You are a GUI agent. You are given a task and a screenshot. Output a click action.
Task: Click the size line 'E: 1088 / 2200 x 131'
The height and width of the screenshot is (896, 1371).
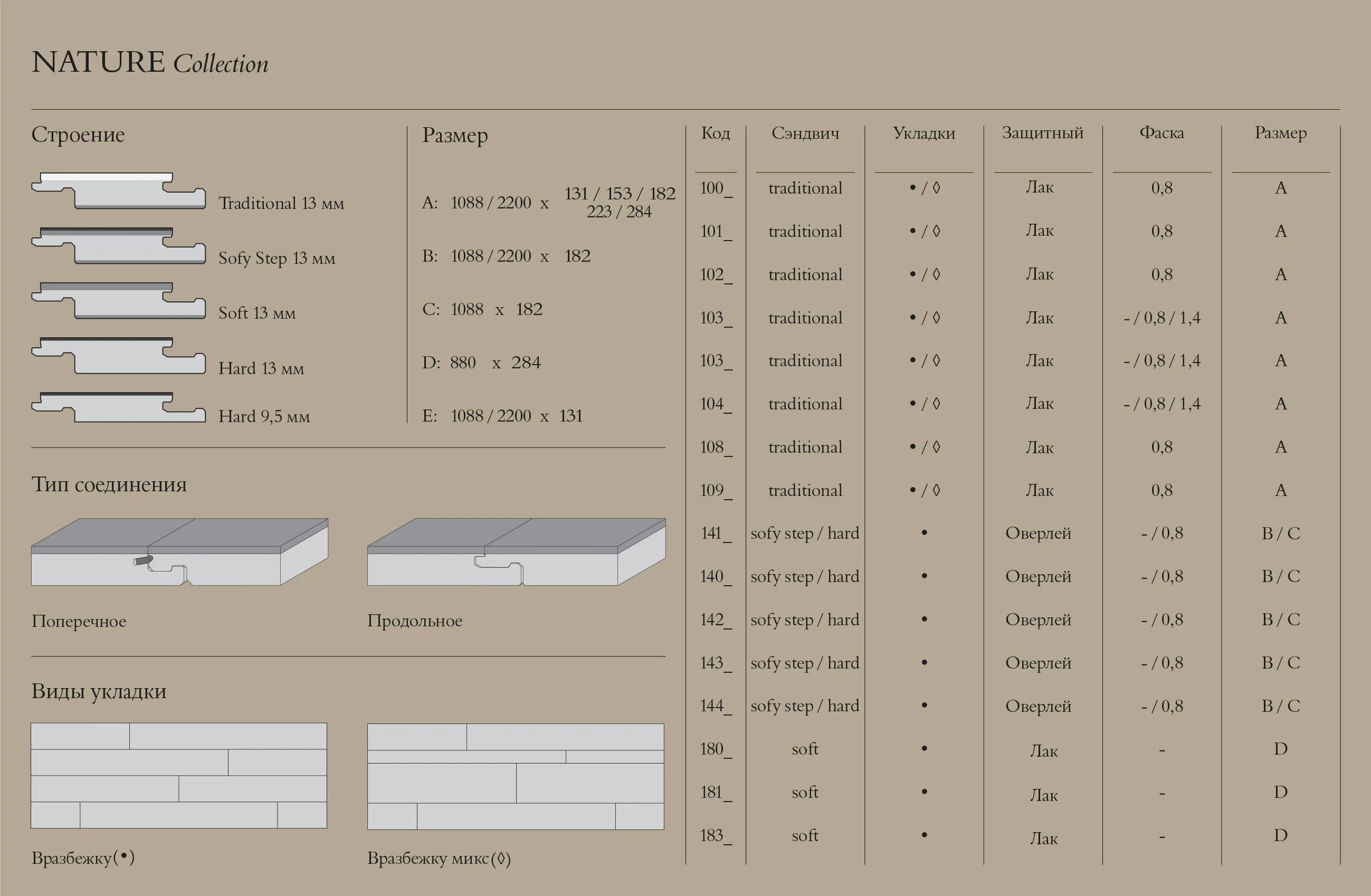coord(502,416)
